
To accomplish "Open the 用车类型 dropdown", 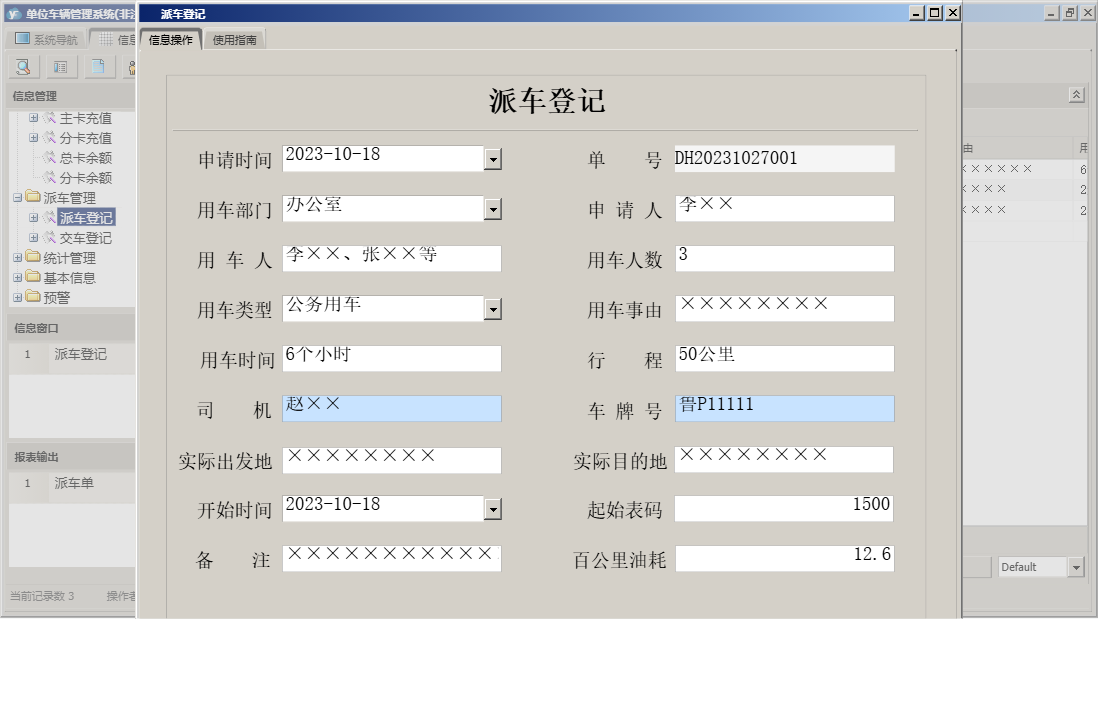I will point(492,308).
